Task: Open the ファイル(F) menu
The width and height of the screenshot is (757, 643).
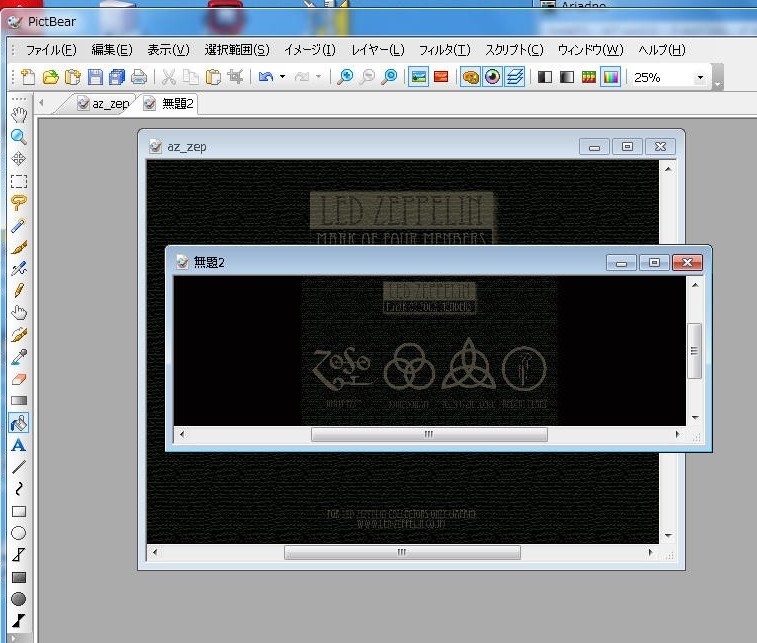Action: 51,50
